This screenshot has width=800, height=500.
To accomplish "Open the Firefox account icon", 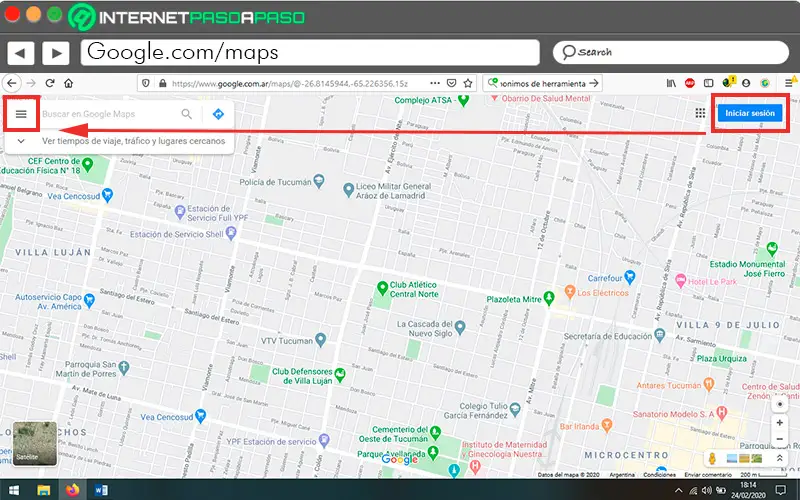I will coord(746,83).
